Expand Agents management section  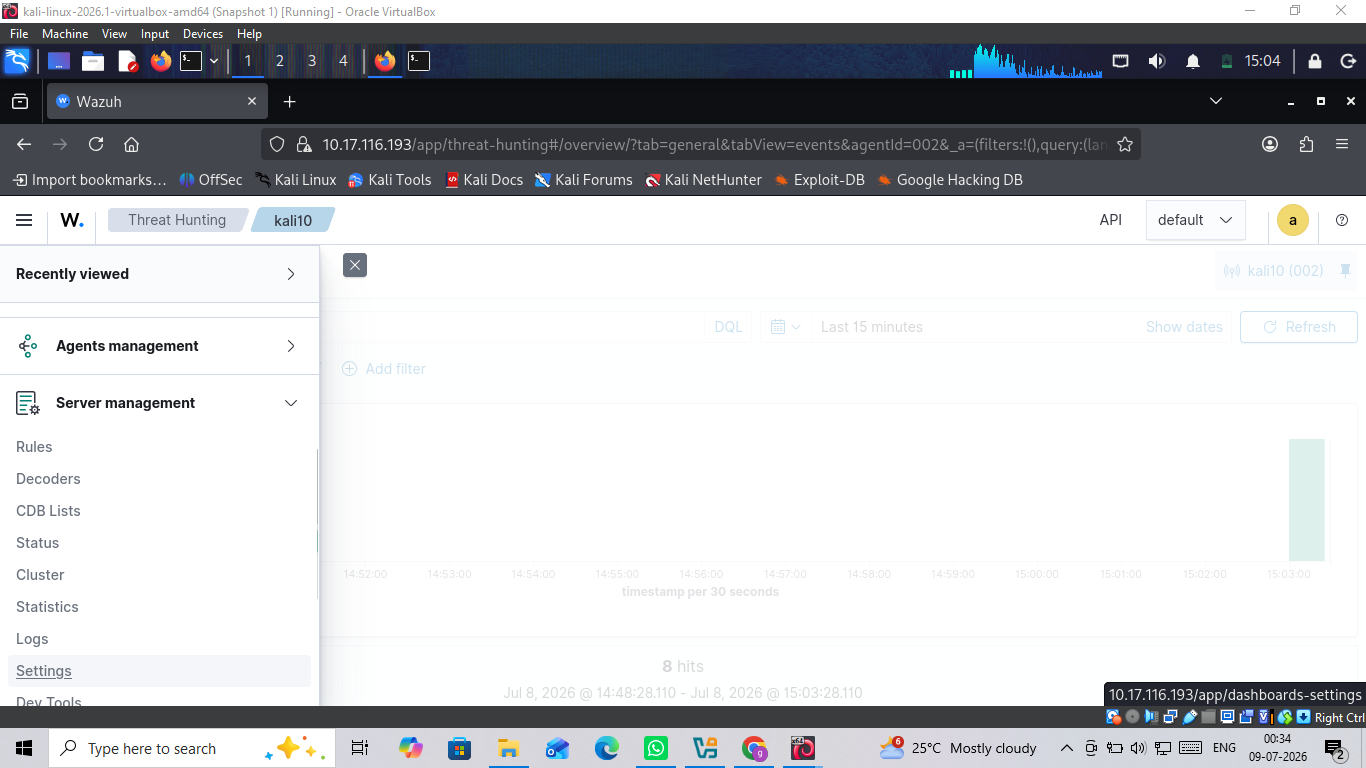click(160, 346)
